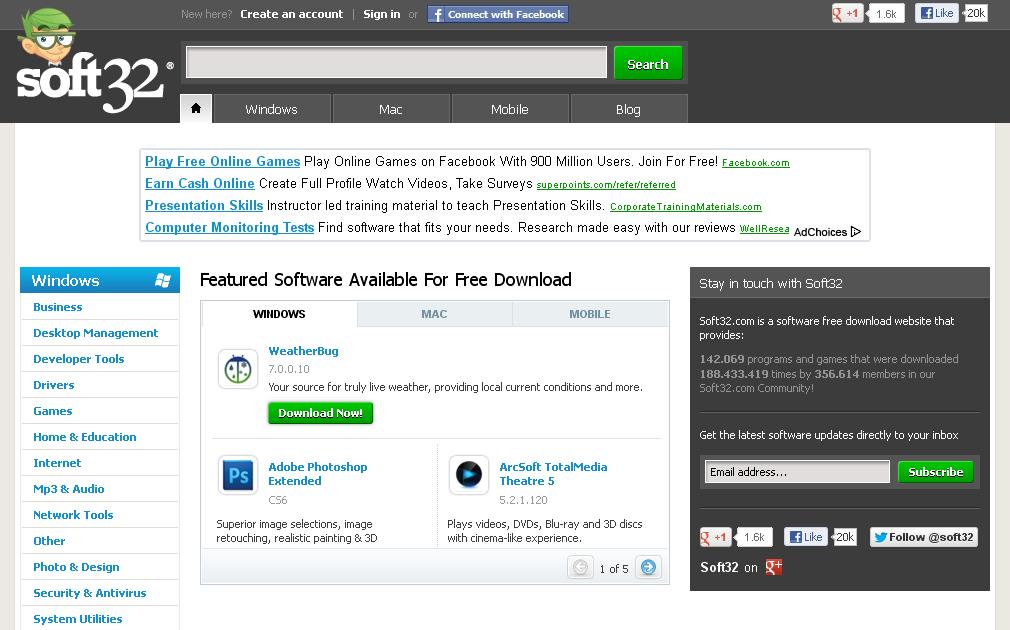Open Play Free Online Games ad link

coord(222,161)
